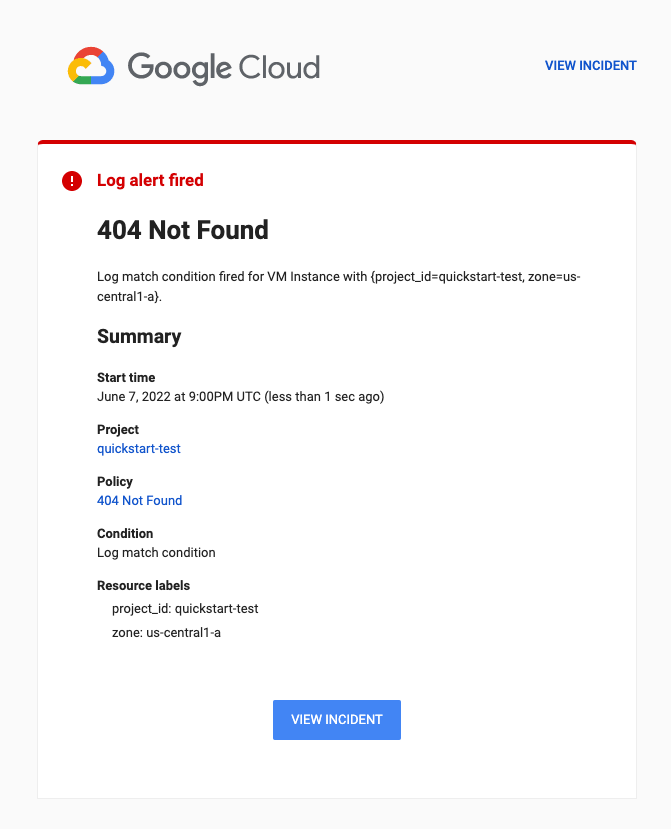Click the zone us-central1-a resource label
This screenshot has height=829, width=671.
pos(166,632)
